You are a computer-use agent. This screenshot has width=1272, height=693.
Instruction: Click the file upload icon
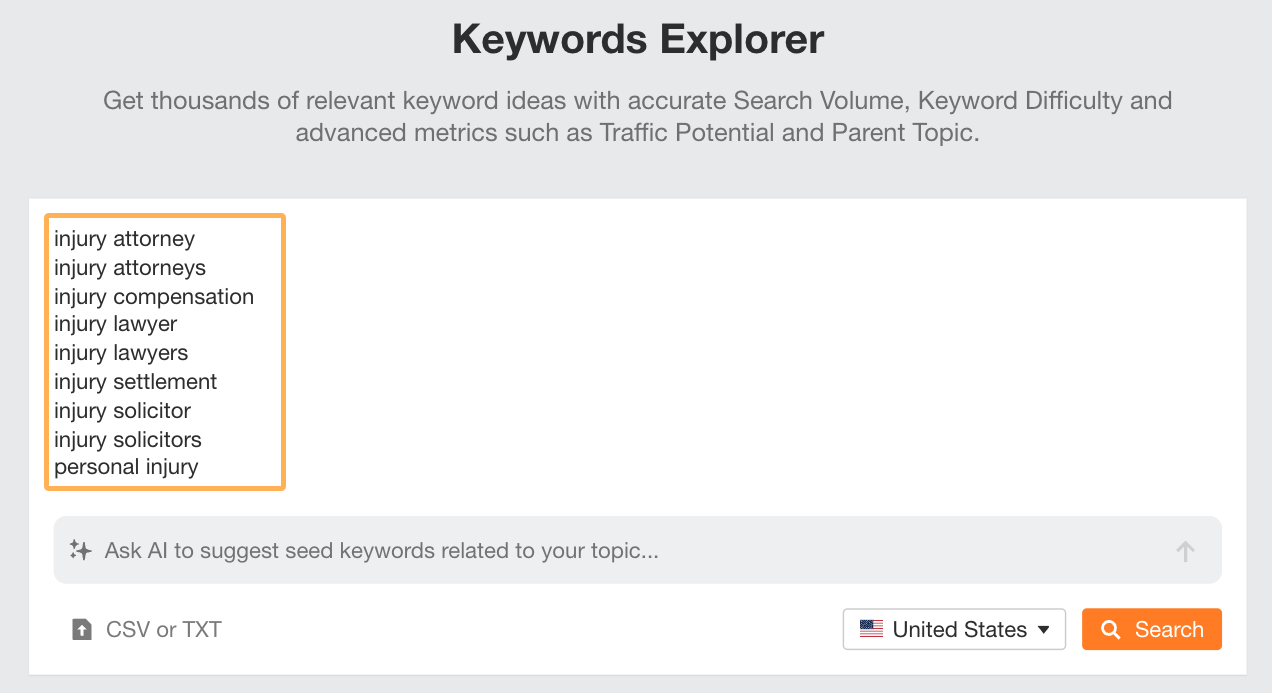(82, 630)
